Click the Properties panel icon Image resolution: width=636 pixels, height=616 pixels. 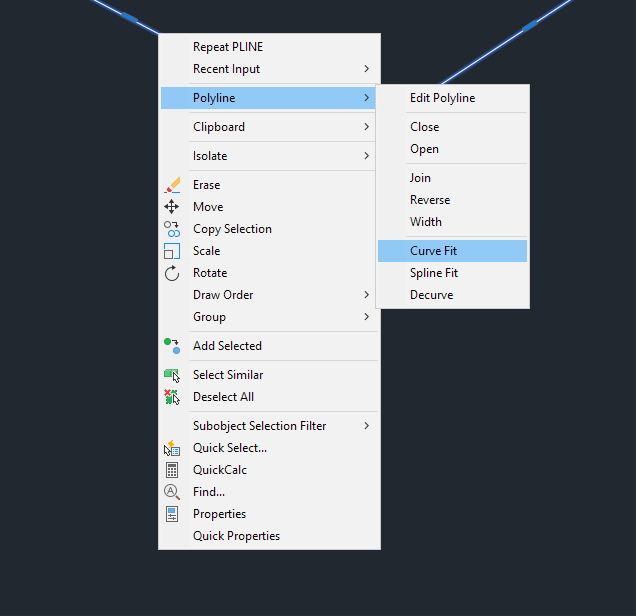(x=172, y=514)
